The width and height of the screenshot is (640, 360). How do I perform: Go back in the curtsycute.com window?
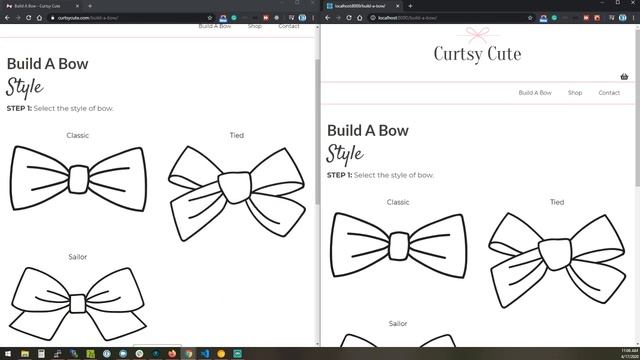click(7, 18)
